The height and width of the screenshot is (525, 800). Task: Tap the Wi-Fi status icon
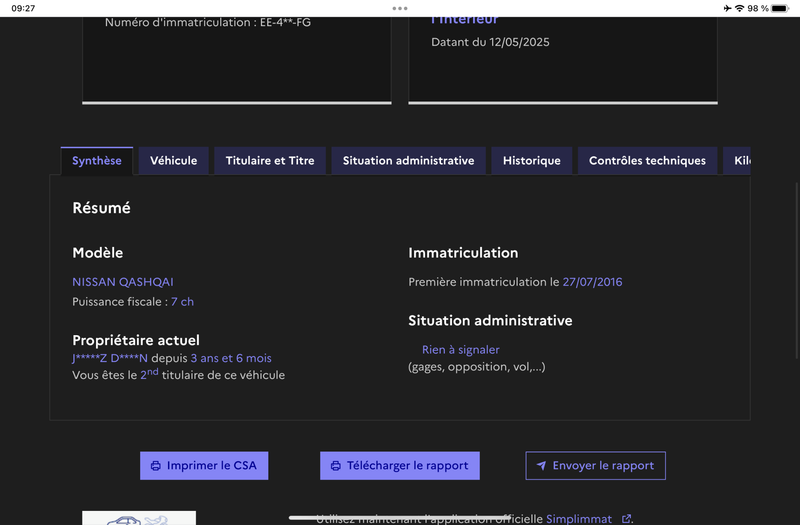pyautogui.click(x=739, y=8)
